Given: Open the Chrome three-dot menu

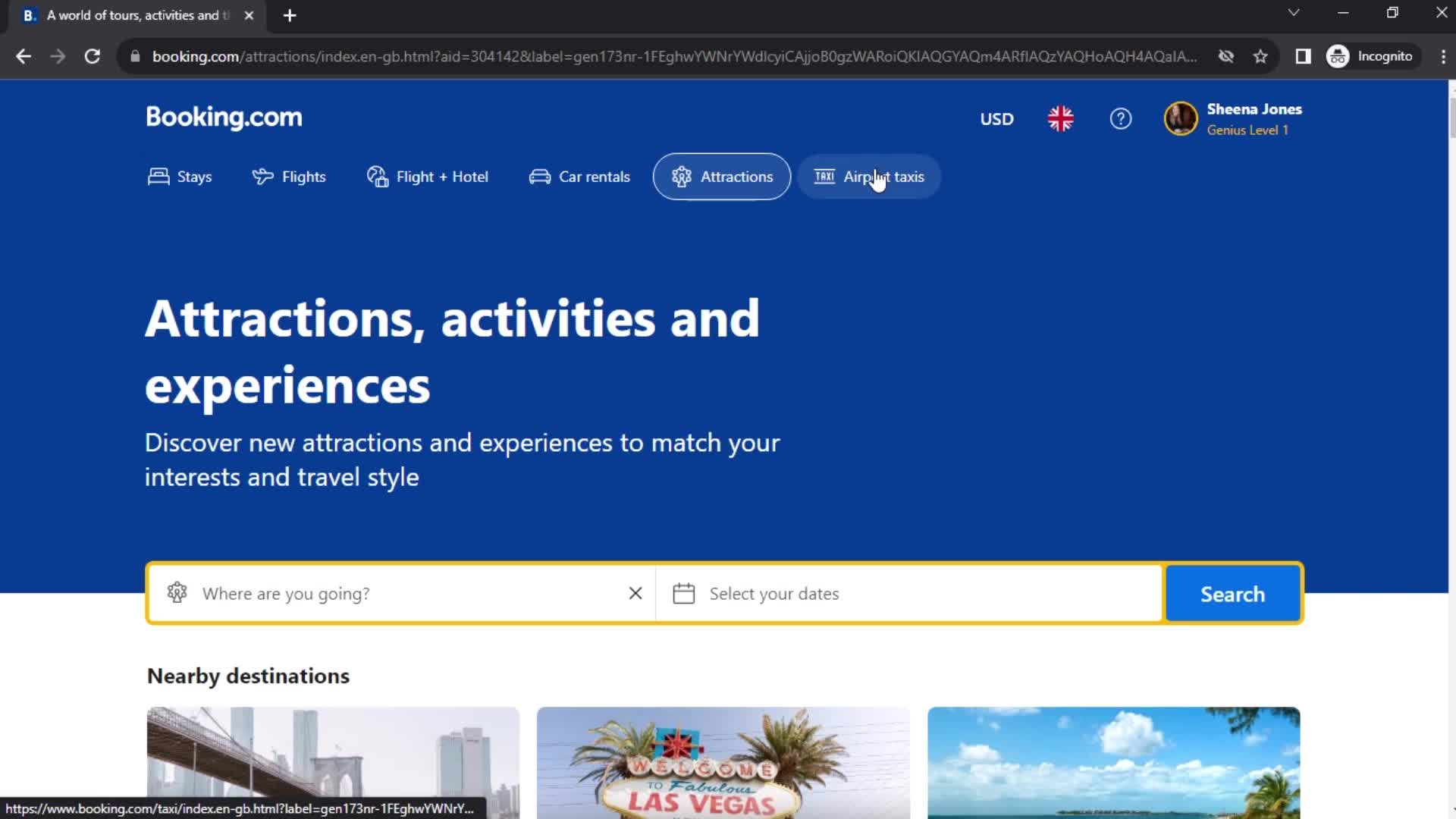Looking at the screenshot, I should (1442, 56).
